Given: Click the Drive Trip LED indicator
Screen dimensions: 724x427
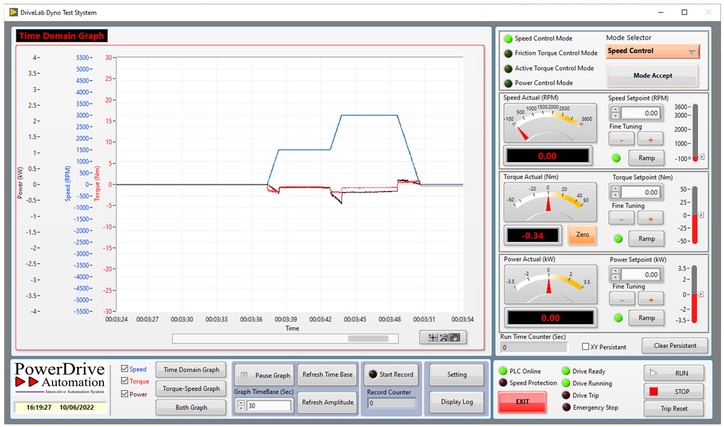Looking at the screenshot, I should tap(566, 396).
